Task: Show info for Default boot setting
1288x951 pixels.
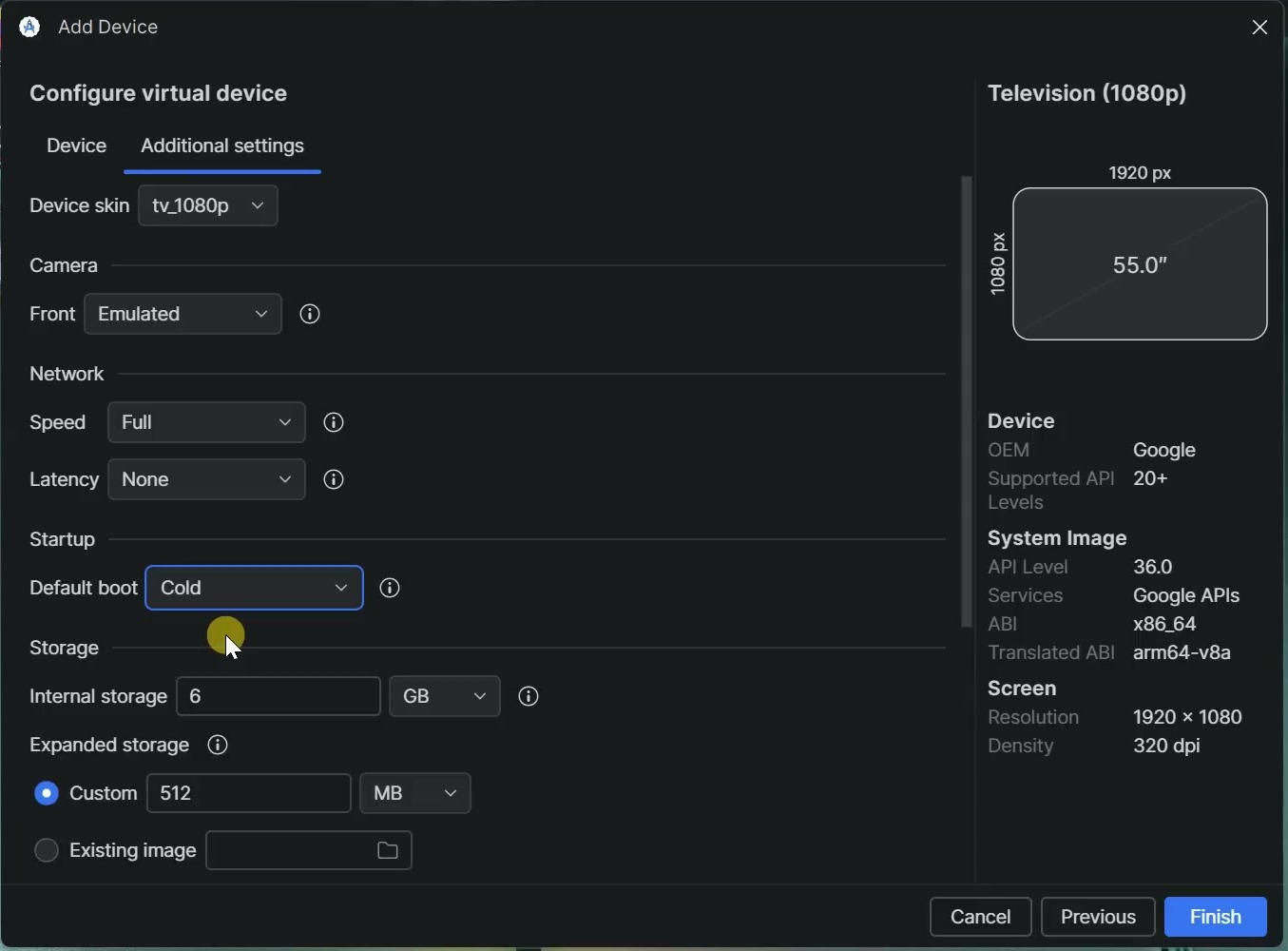Action: pyautogui.click(x=391, y=589)
